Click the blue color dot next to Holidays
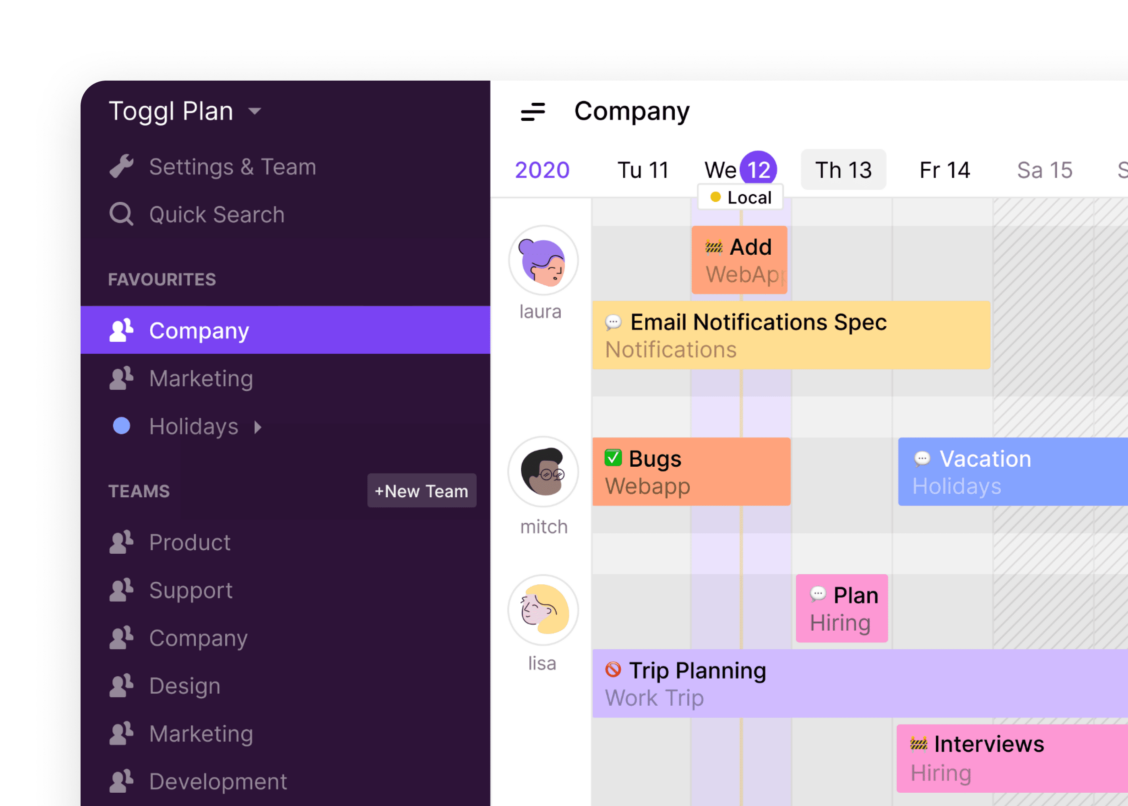1128x806 pixels. click(121, 426)
